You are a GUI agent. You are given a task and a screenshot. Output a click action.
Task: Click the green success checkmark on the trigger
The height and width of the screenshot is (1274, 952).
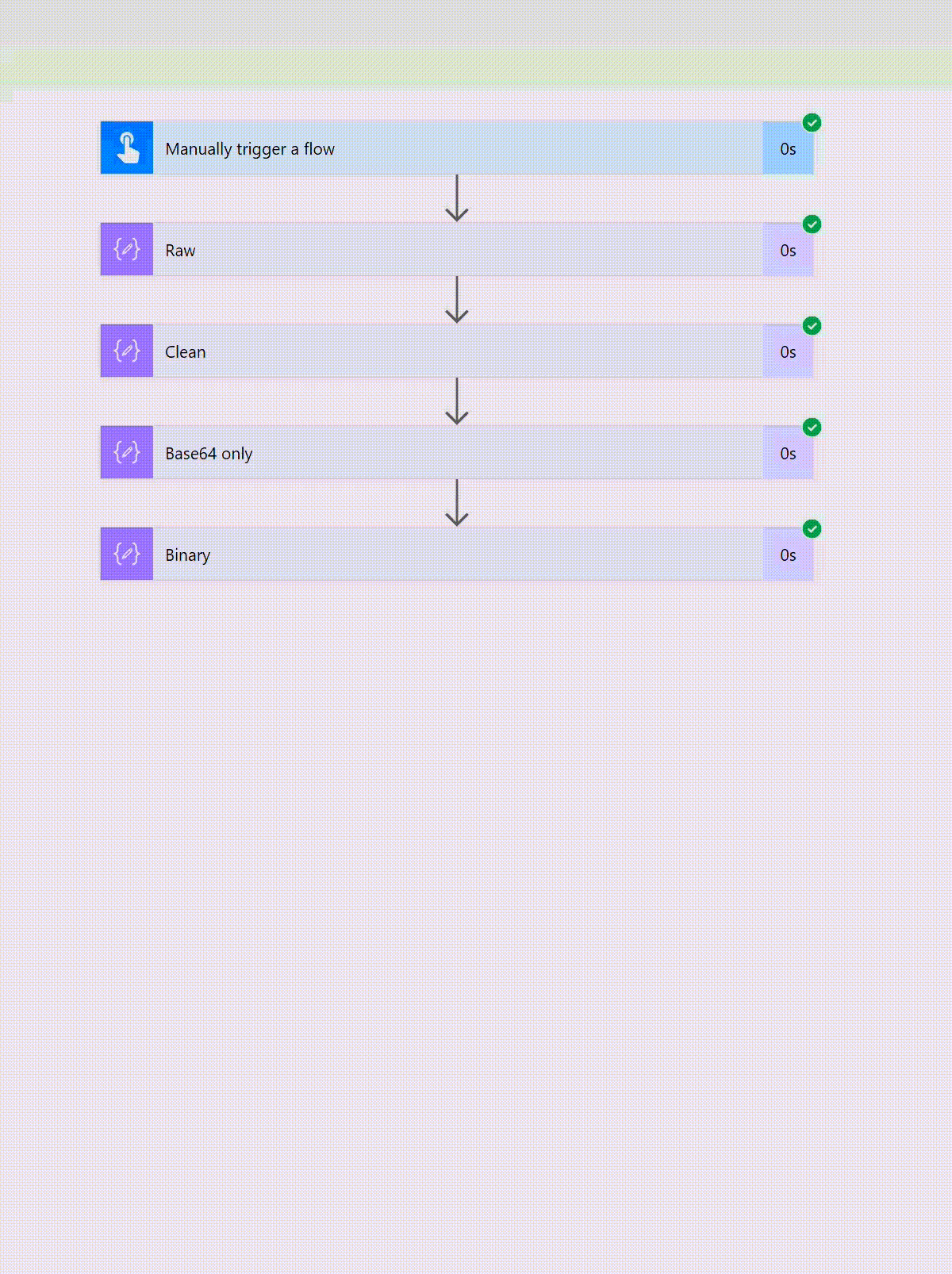812,122
